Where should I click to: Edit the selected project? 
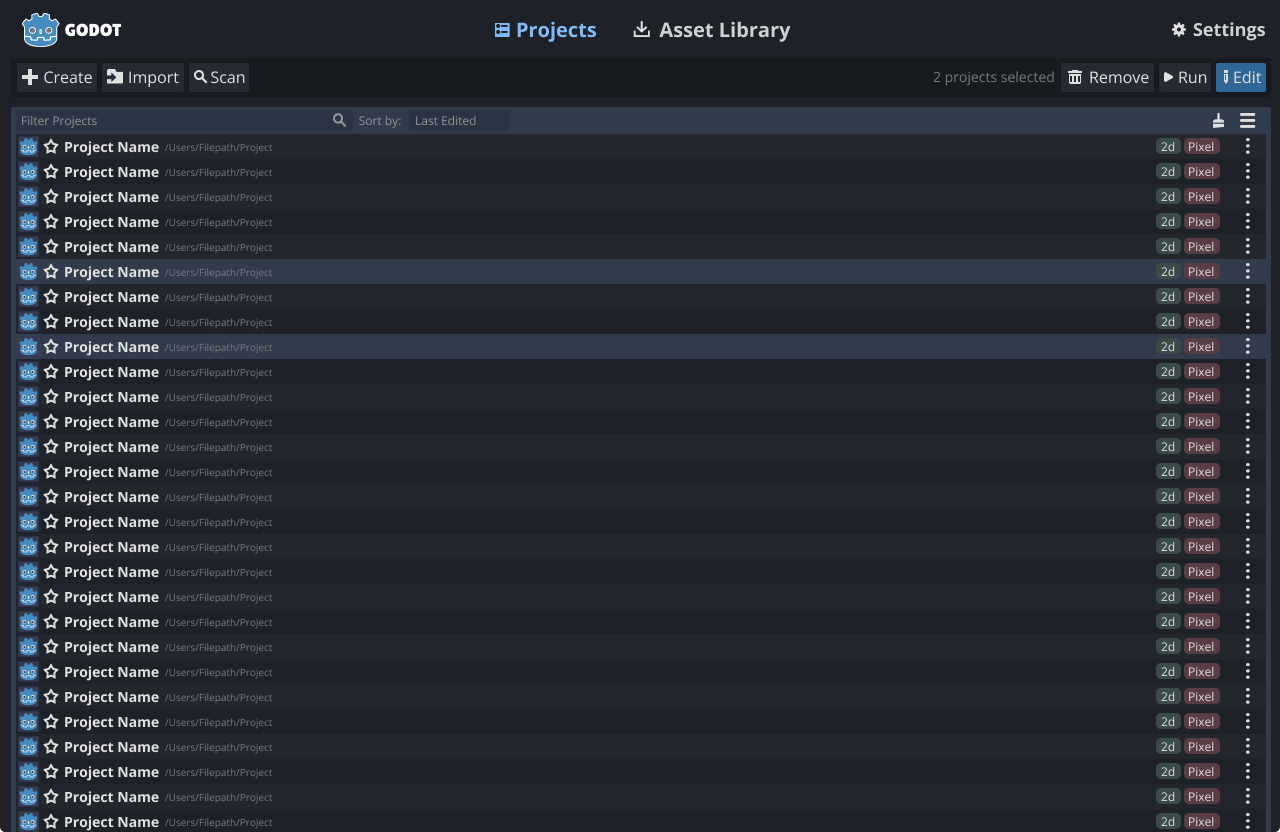pyautogui.click(x=1241, y=77)
